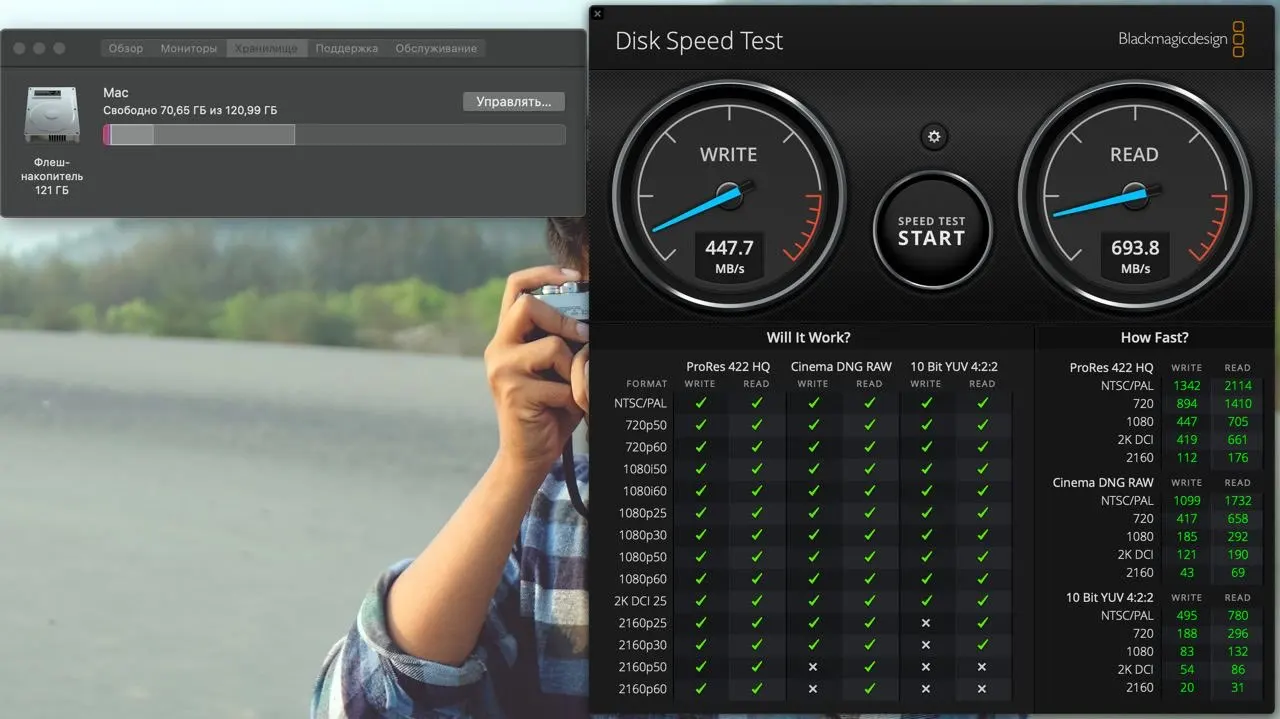This screenshot has width=1280, height=719.
Task: Open the Обзор tab
Action: [126, 48]
